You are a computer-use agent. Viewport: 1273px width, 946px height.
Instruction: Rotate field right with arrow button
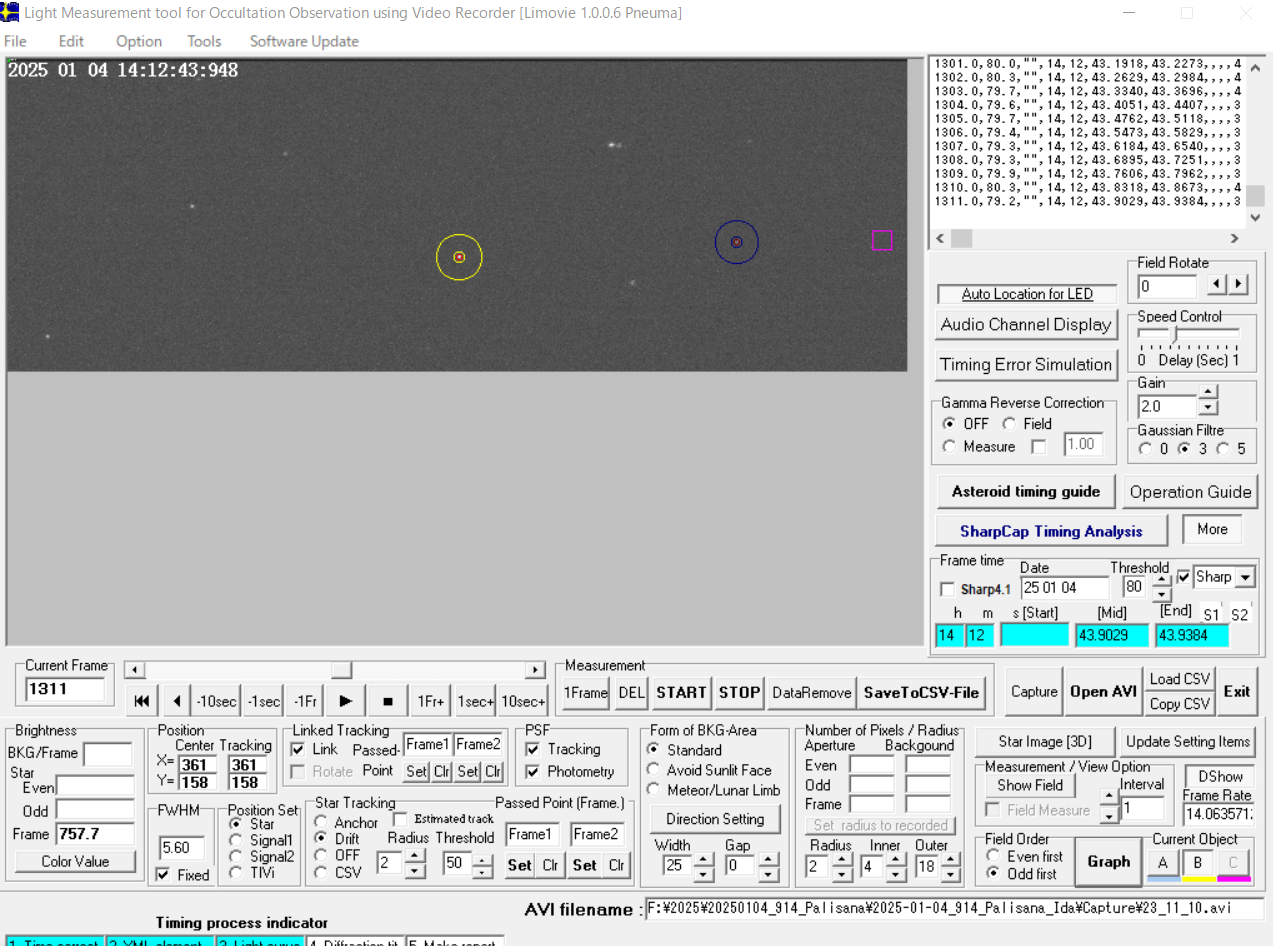point(1239,284)
